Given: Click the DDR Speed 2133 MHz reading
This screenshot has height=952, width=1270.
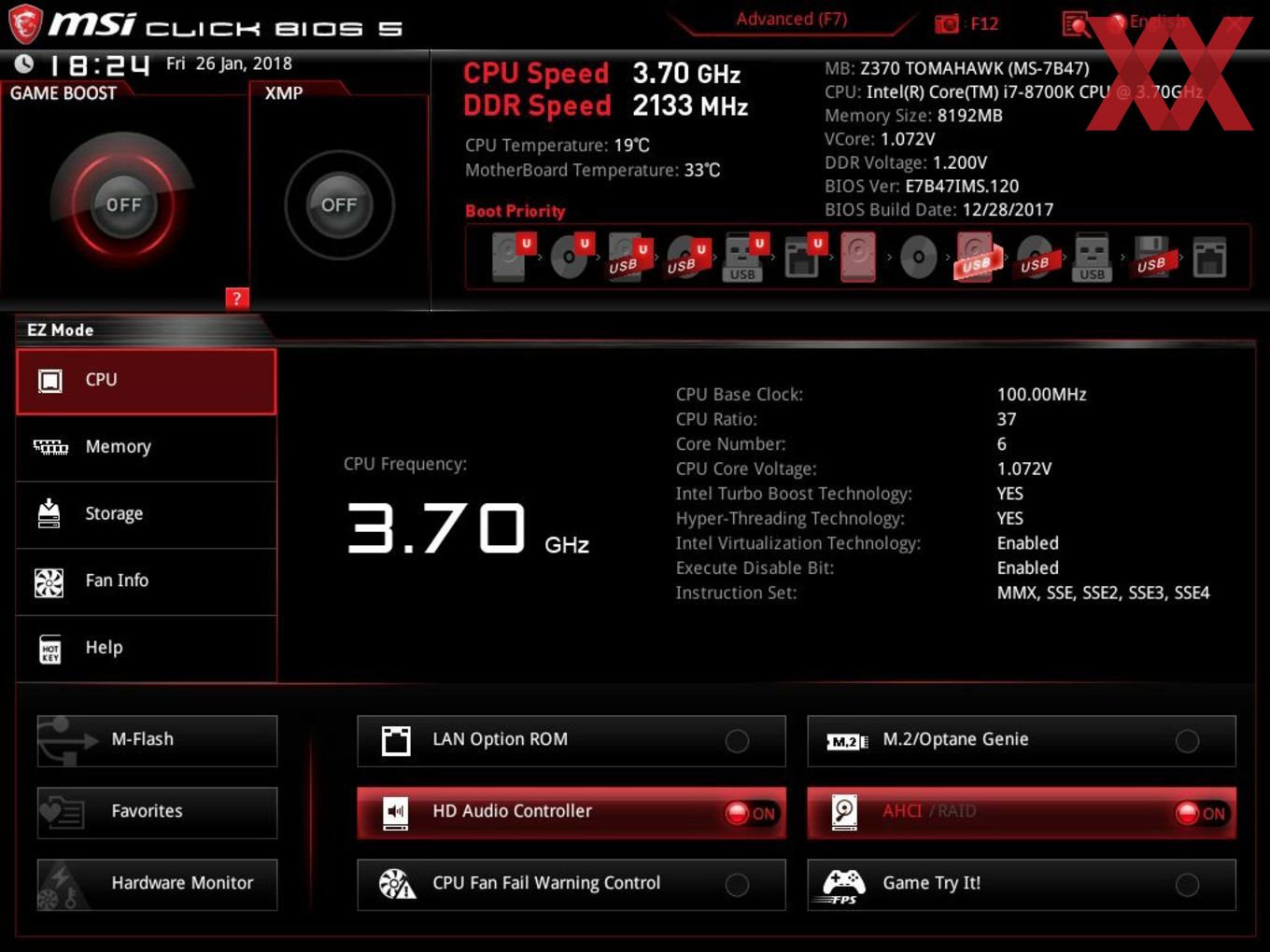Looking at the screenshot, I should point(606,105).
